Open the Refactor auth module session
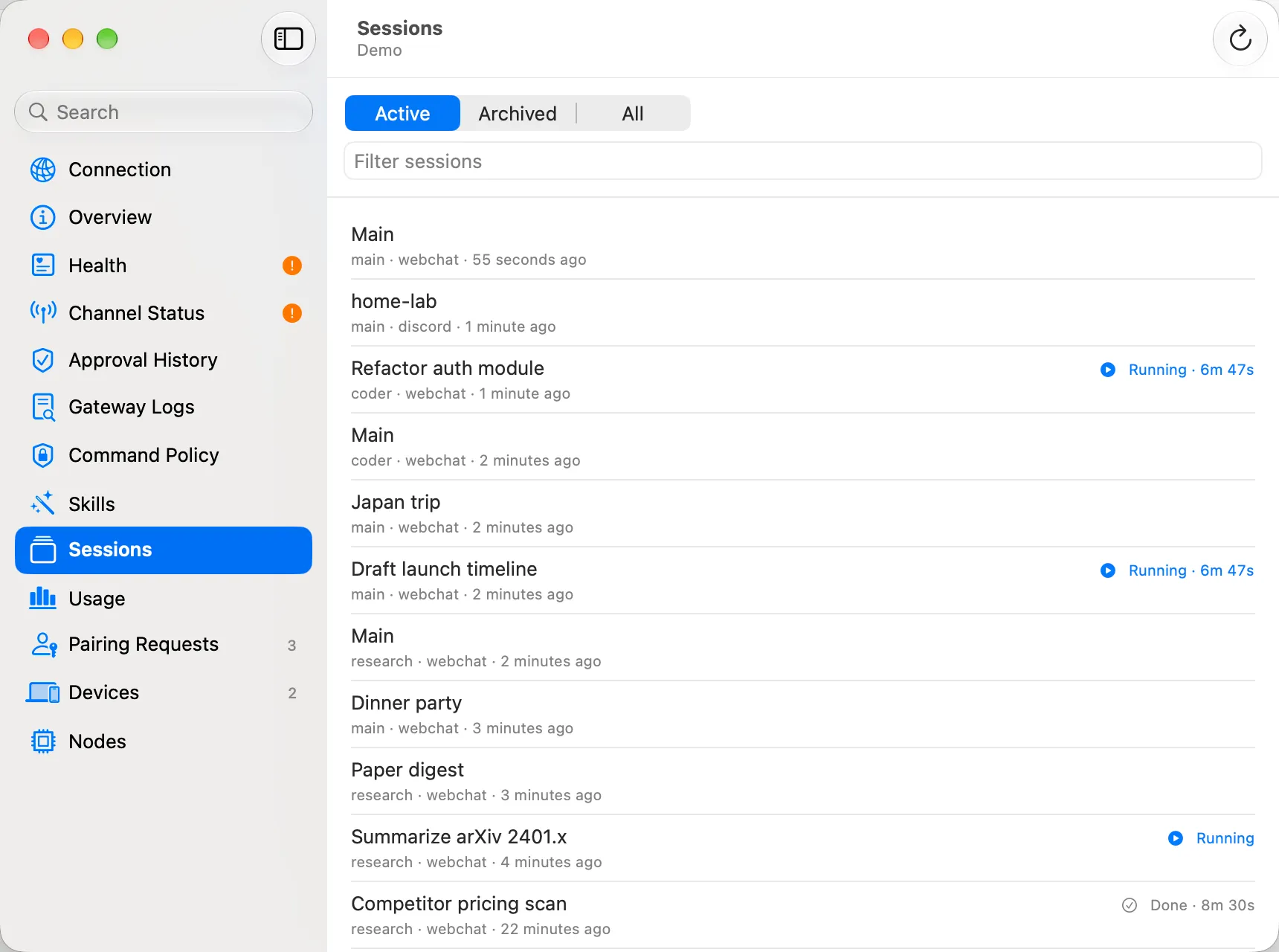Image resolution: width=1279 pixels, height=952 pixels. click(x=803, y=380)
